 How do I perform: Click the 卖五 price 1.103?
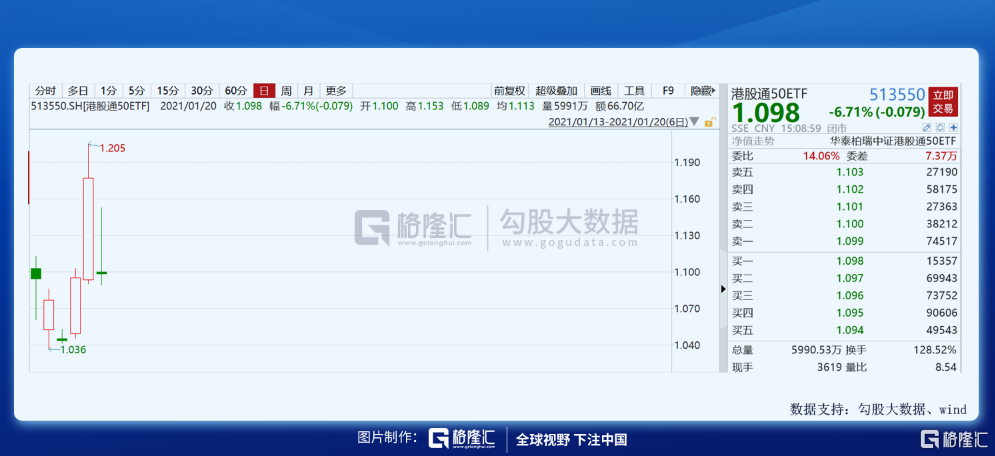[850, 172]
